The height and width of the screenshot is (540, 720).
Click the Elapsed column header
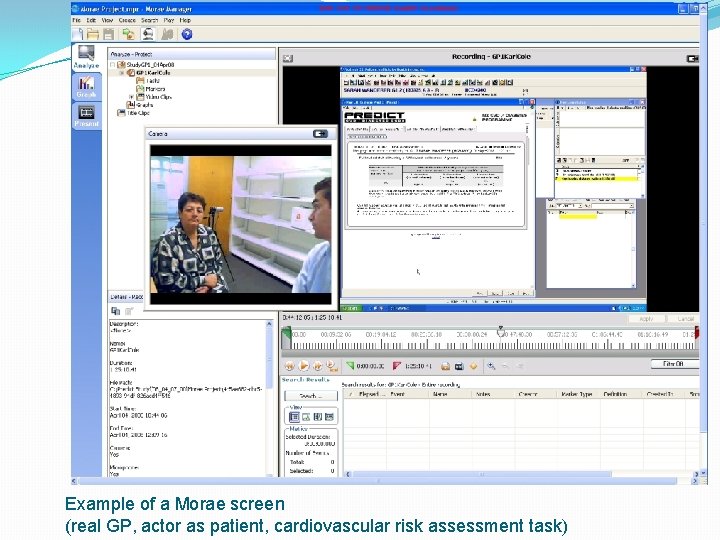click(370, 394)
